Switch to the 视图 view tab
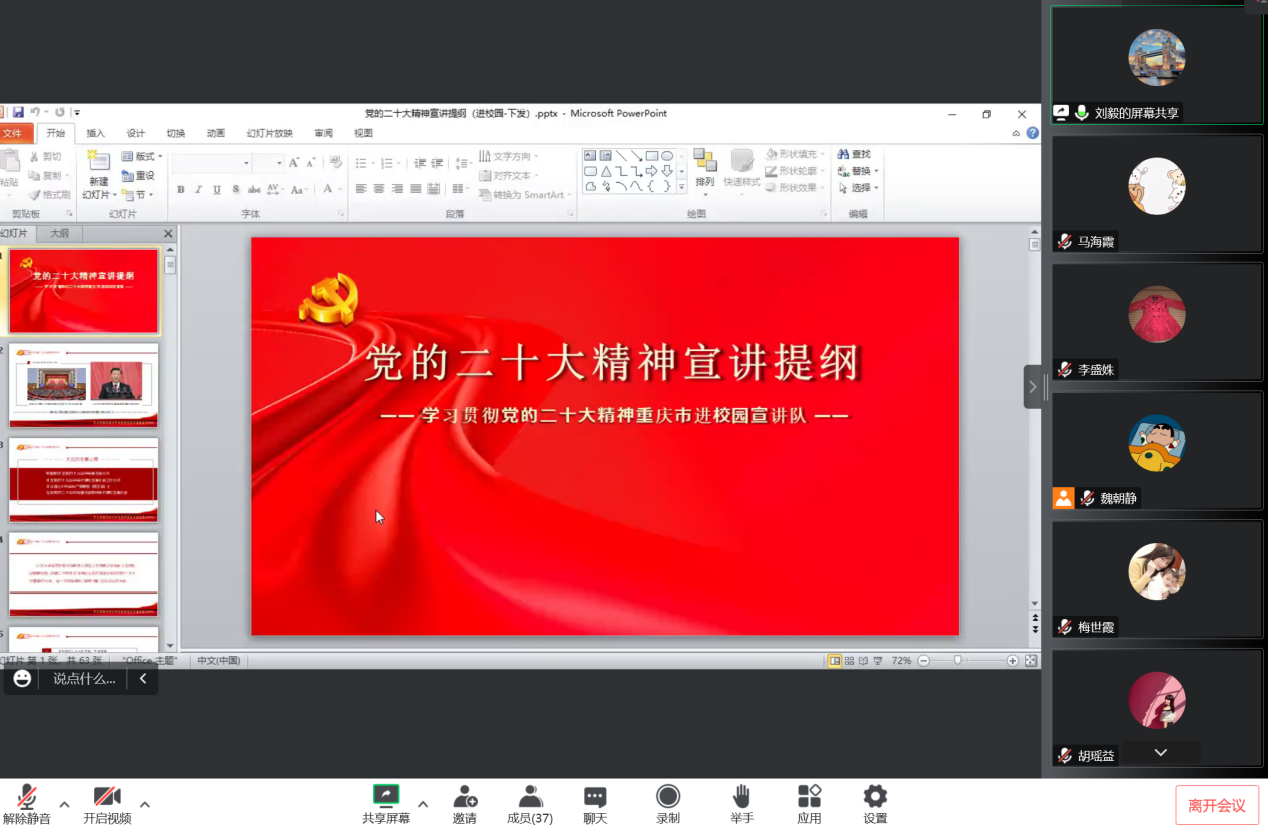 tap(364, 133)
